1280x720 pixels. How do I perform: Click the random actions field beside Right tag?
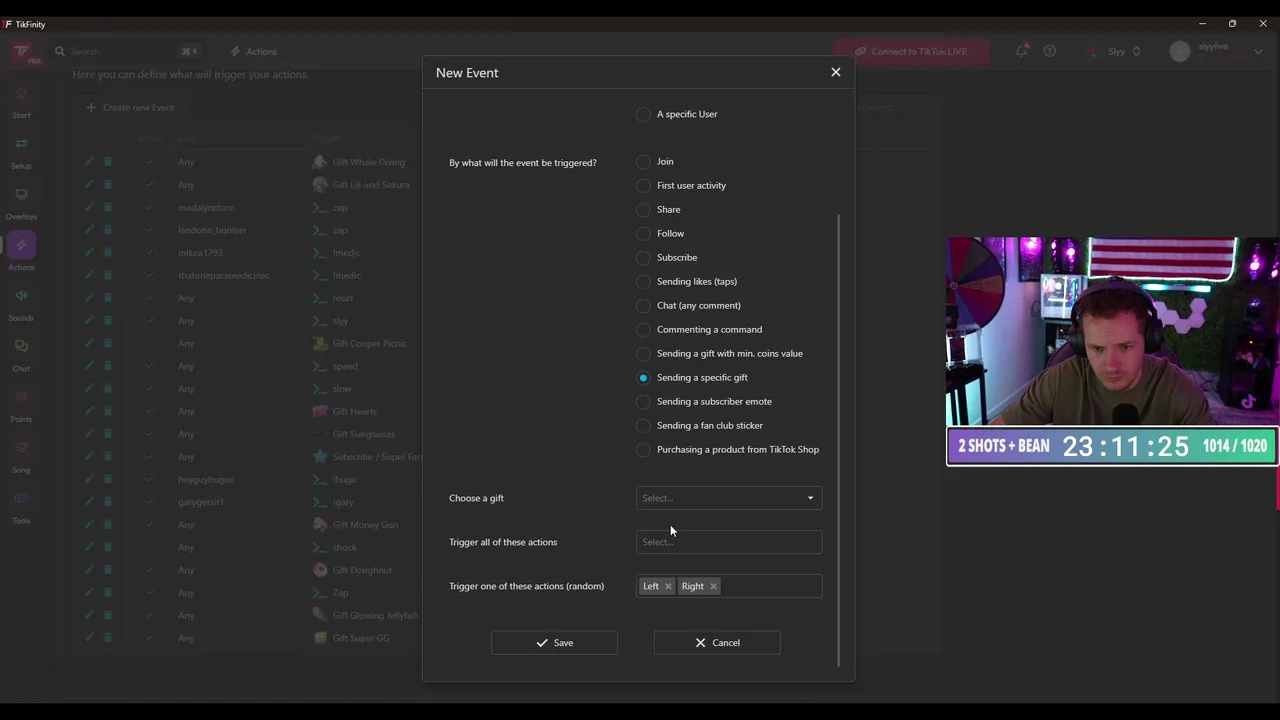[x=770, y=586]
